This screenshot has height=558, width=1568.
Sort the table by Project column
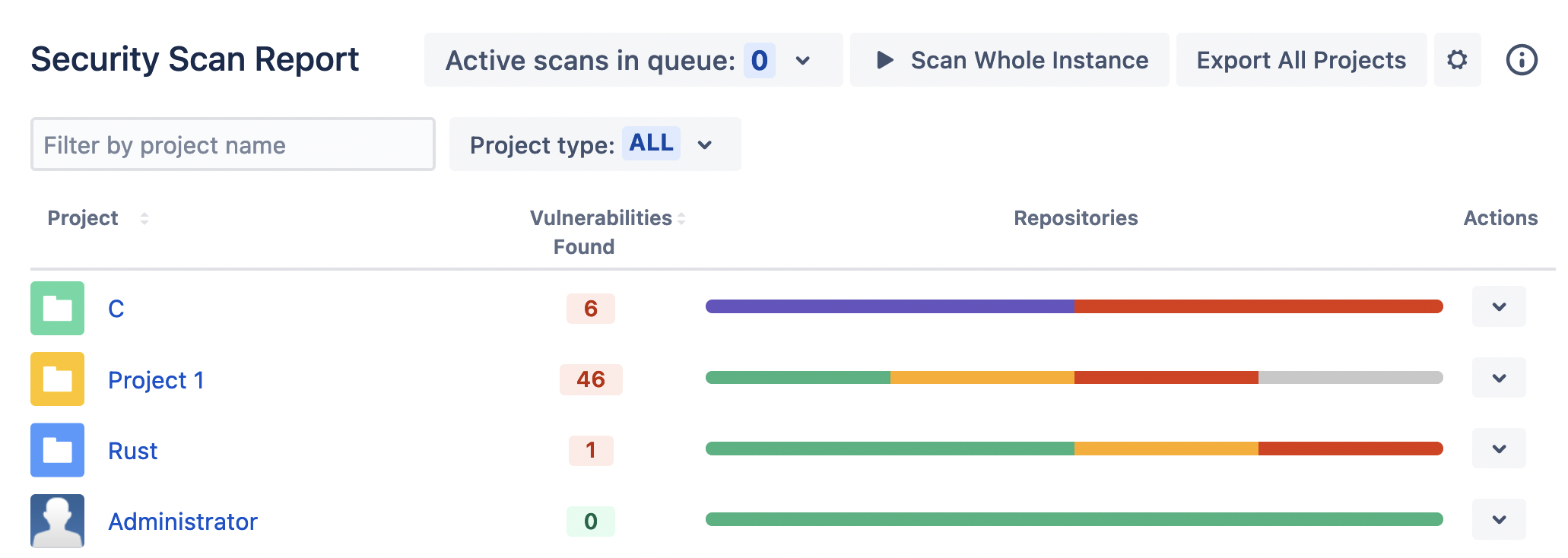point(144,219)
